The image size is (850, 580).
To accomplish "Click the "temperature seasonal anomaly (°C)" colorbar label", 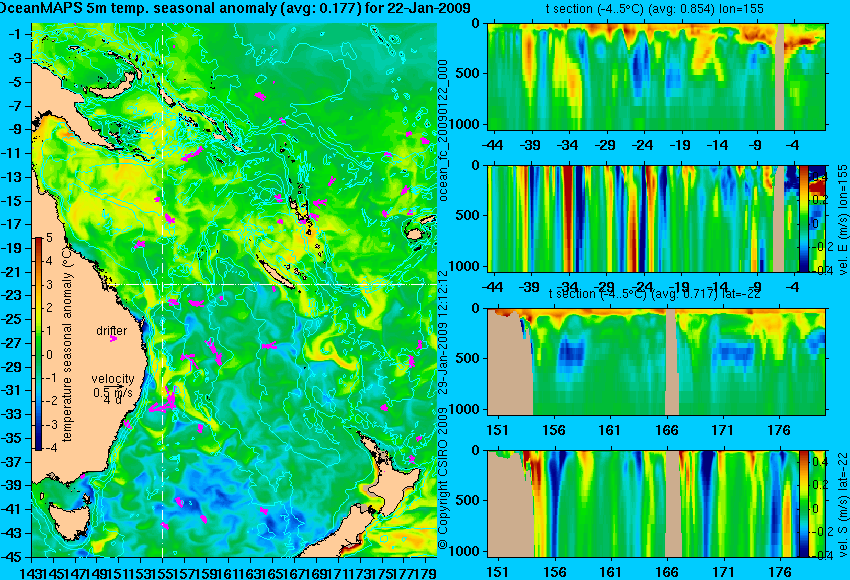I will coord(67,344).
